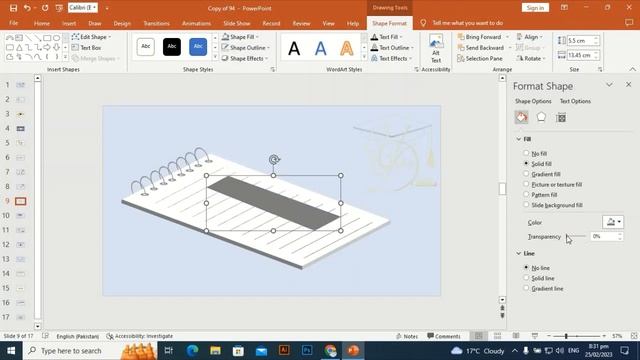Click the Transparency slider
640x360 pixels.
click(576, 236)
